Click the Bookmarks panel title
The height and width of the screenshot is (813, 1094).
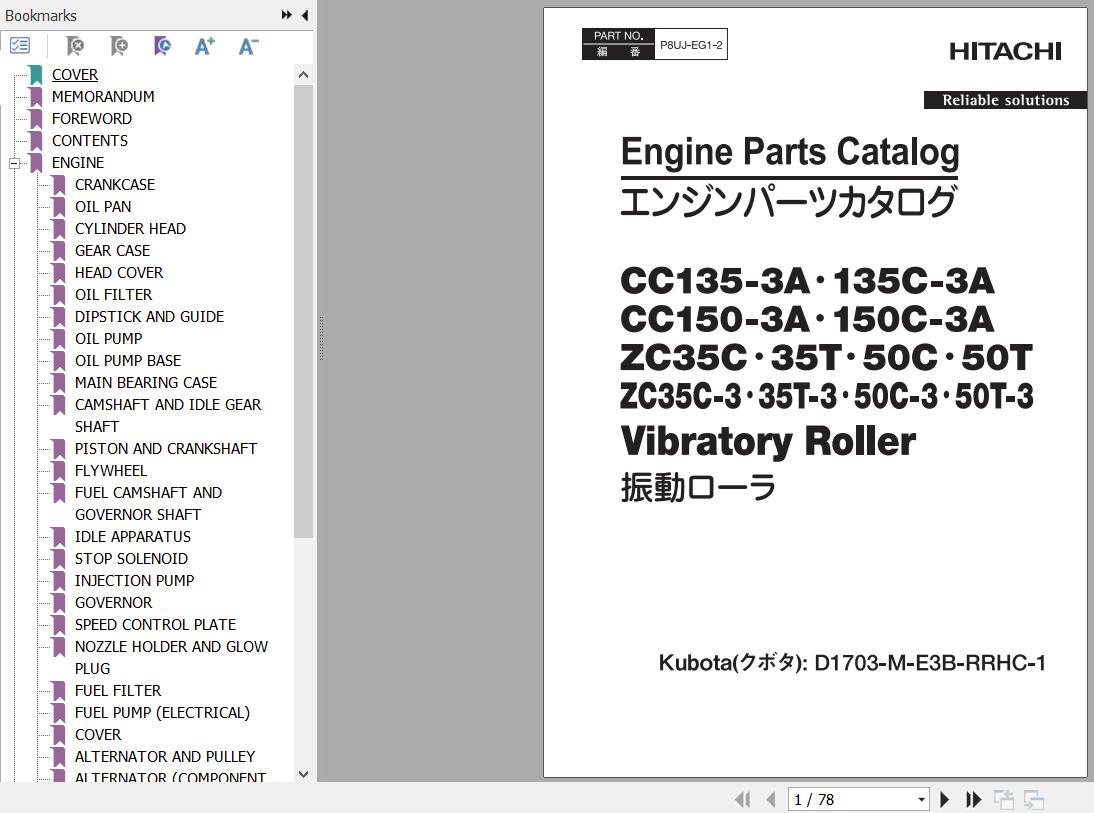click(x=40, y=15)
